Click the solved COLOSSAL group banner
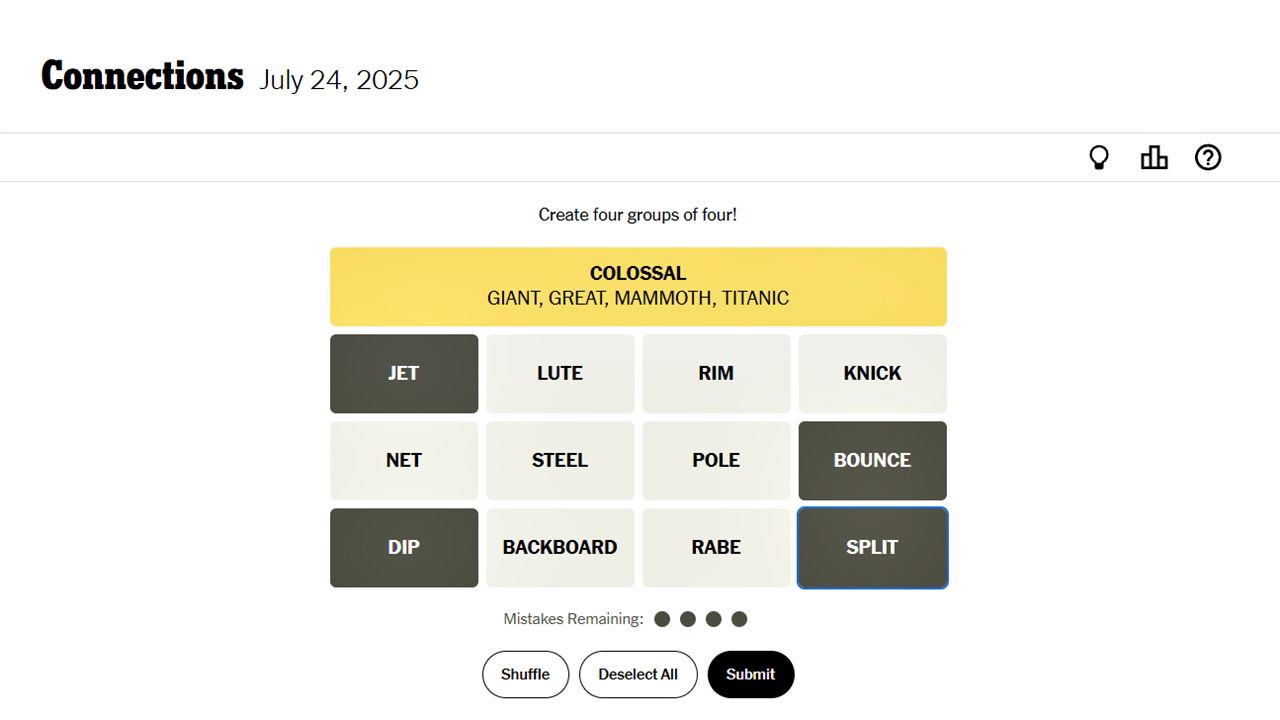 (638, 286)
